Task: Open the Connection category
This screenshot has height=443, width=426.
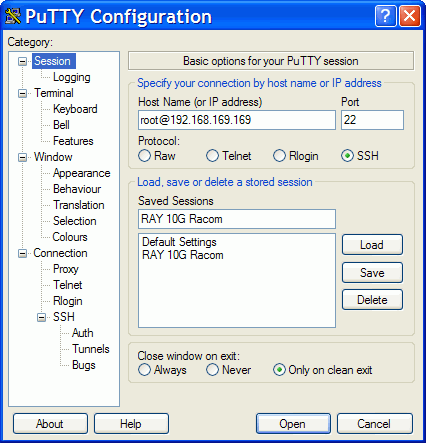Action: (60, 253)
